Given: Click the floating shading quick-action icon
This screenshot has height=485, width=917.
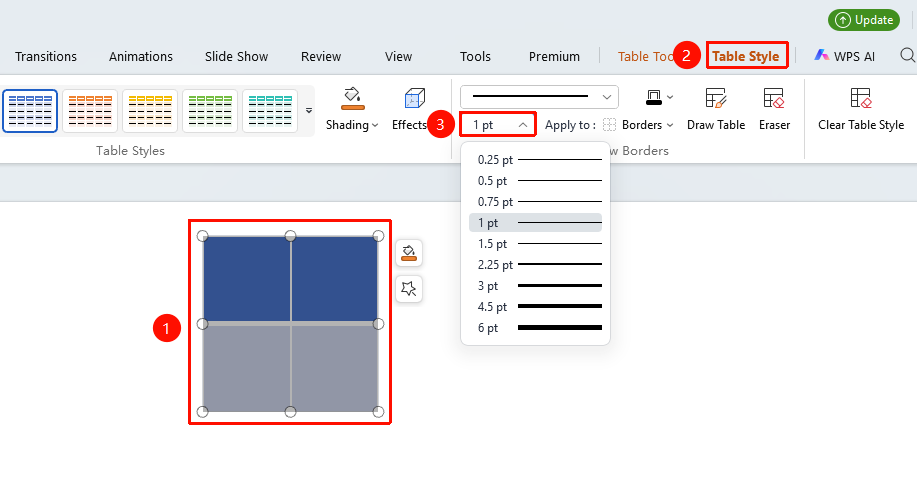Looking at the screenshot, I should (x=409, y=253).
